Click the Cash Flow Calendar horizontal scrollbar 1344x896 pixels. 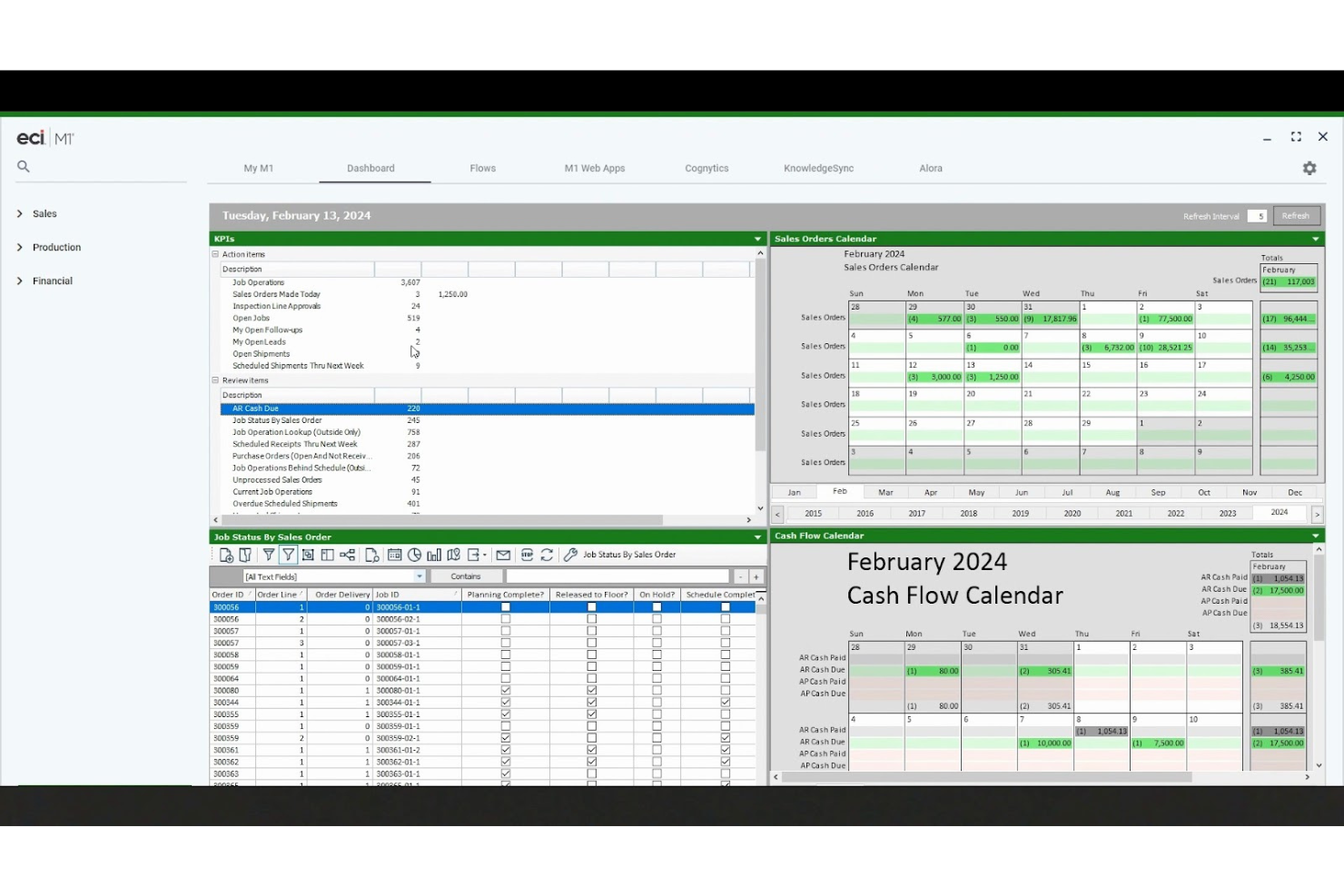coord(986,777)
